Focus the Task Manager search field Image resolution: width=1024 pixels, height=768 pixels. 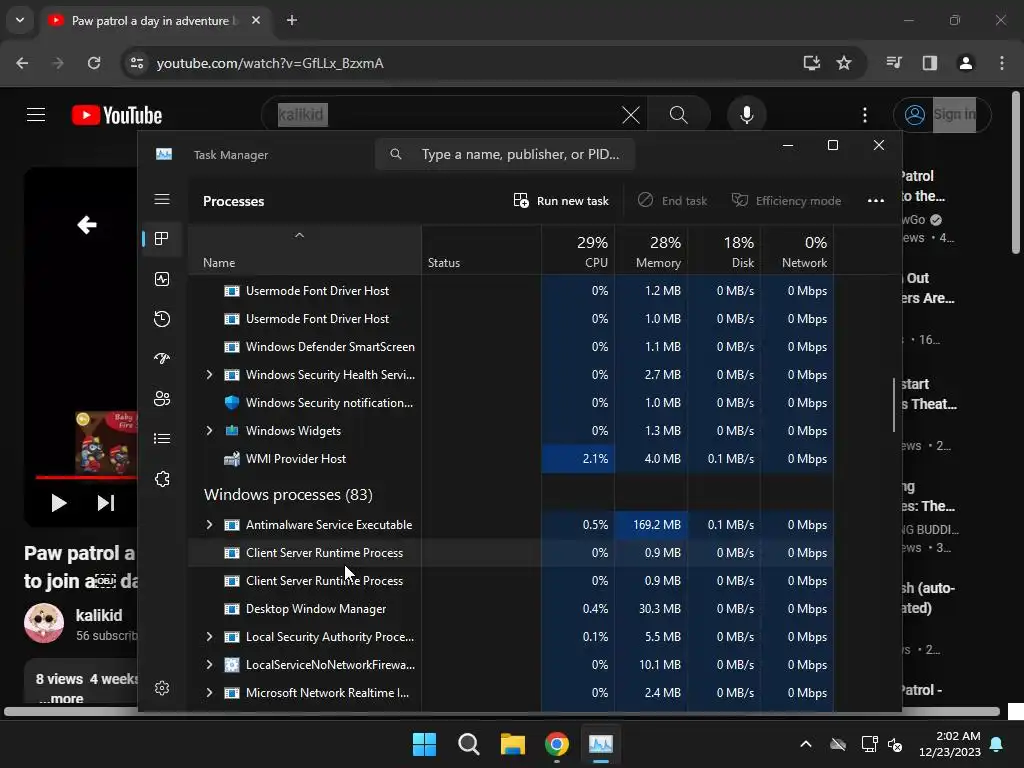(505, 154)
